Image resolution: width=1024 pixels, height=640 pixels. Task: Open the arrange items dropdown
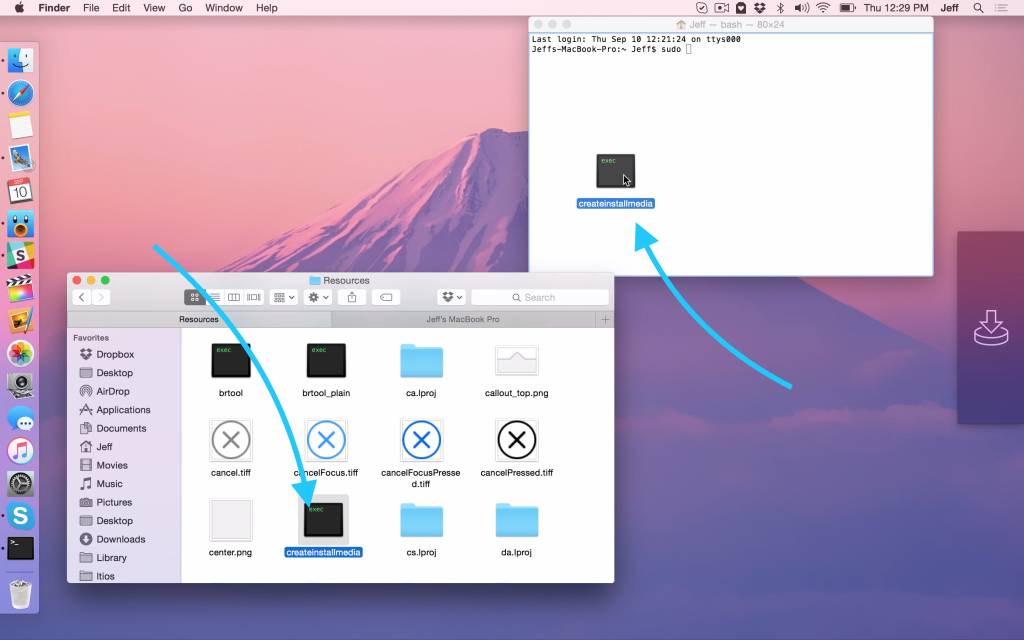click(x=283, y=297)
